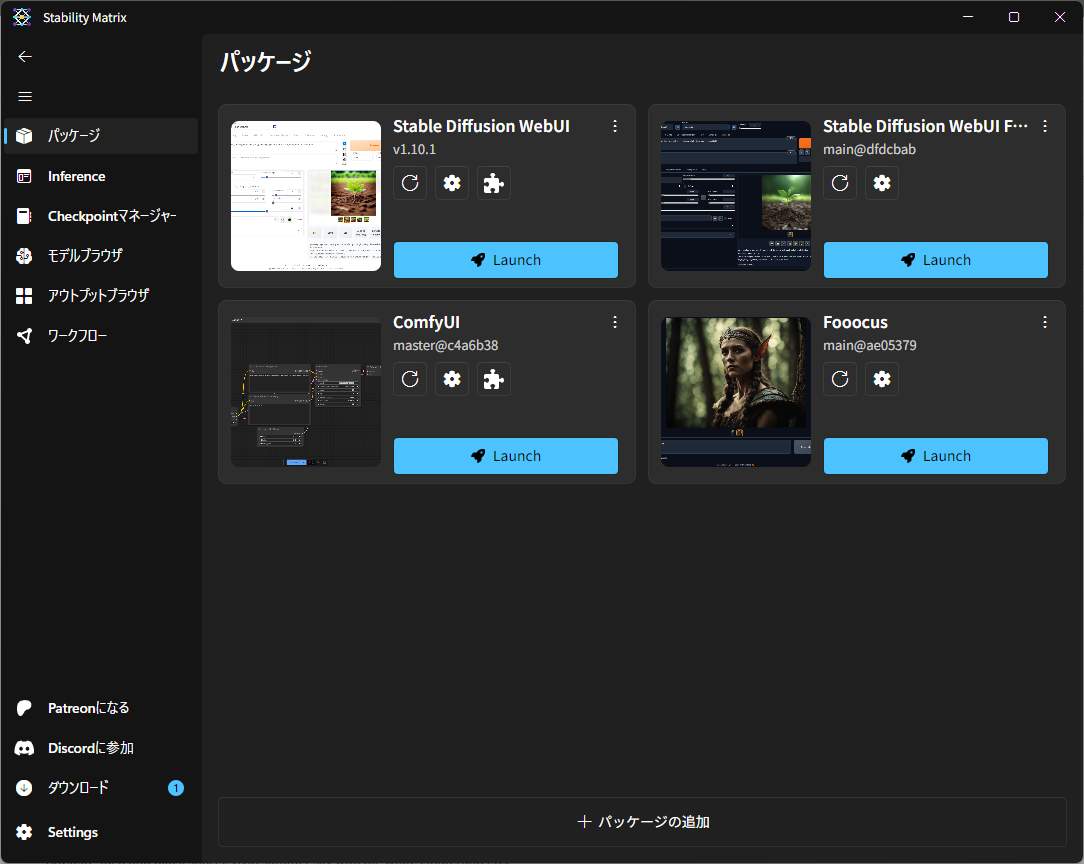Open the ダウンロード panel

101,788
